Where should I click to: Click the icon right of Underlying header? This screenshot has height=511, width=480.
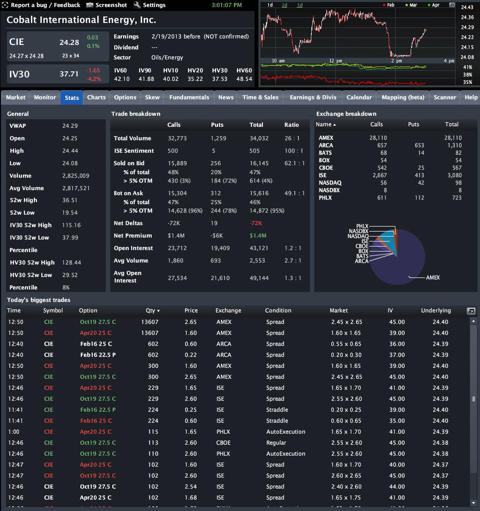pos(471,311)
